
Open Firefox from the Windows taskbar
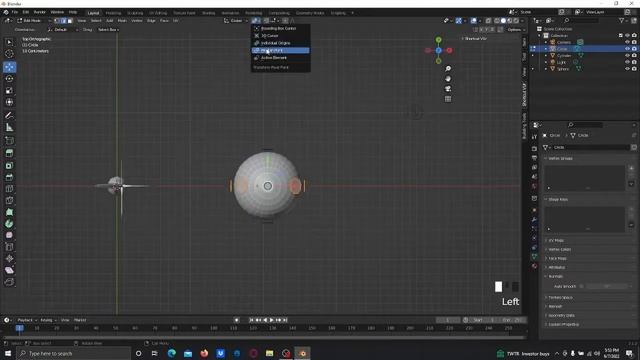click(x=204, y=353)
